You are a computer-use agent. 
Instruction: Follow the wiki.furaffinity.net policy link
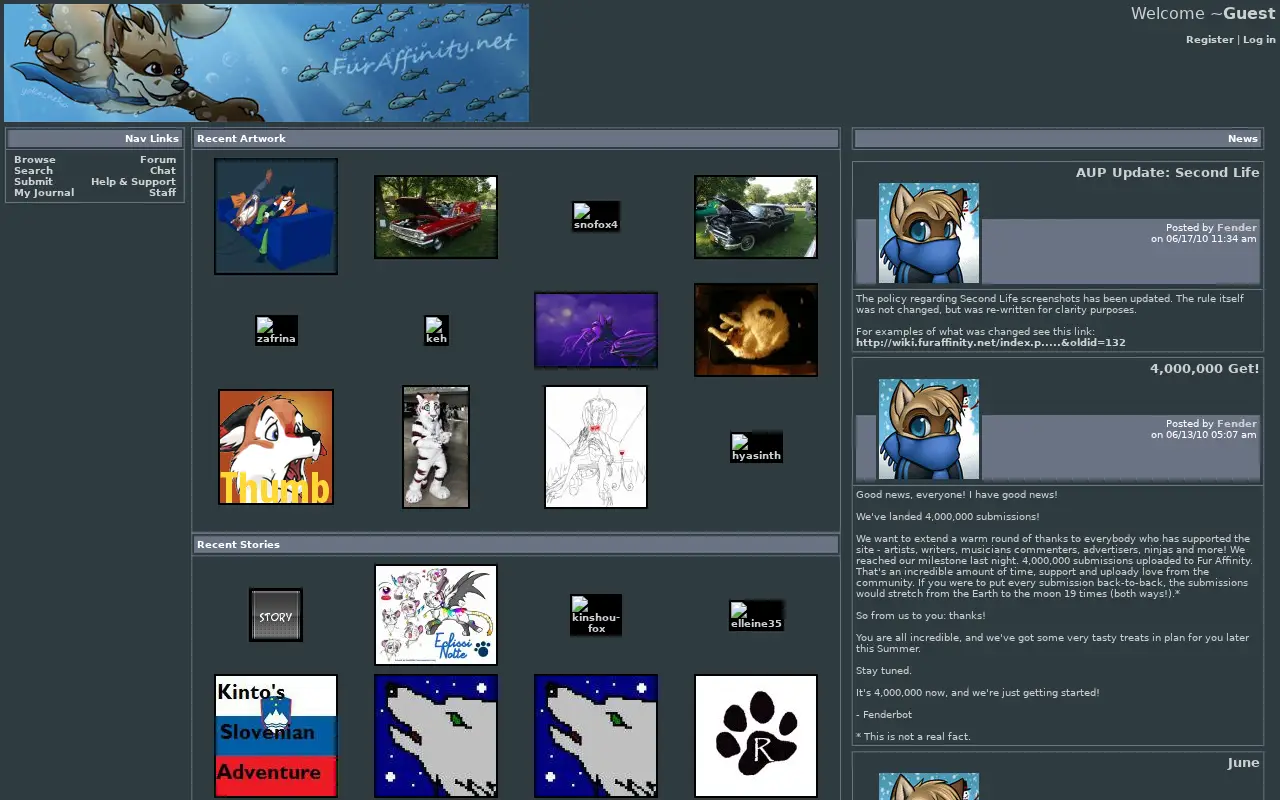(991, 343)
